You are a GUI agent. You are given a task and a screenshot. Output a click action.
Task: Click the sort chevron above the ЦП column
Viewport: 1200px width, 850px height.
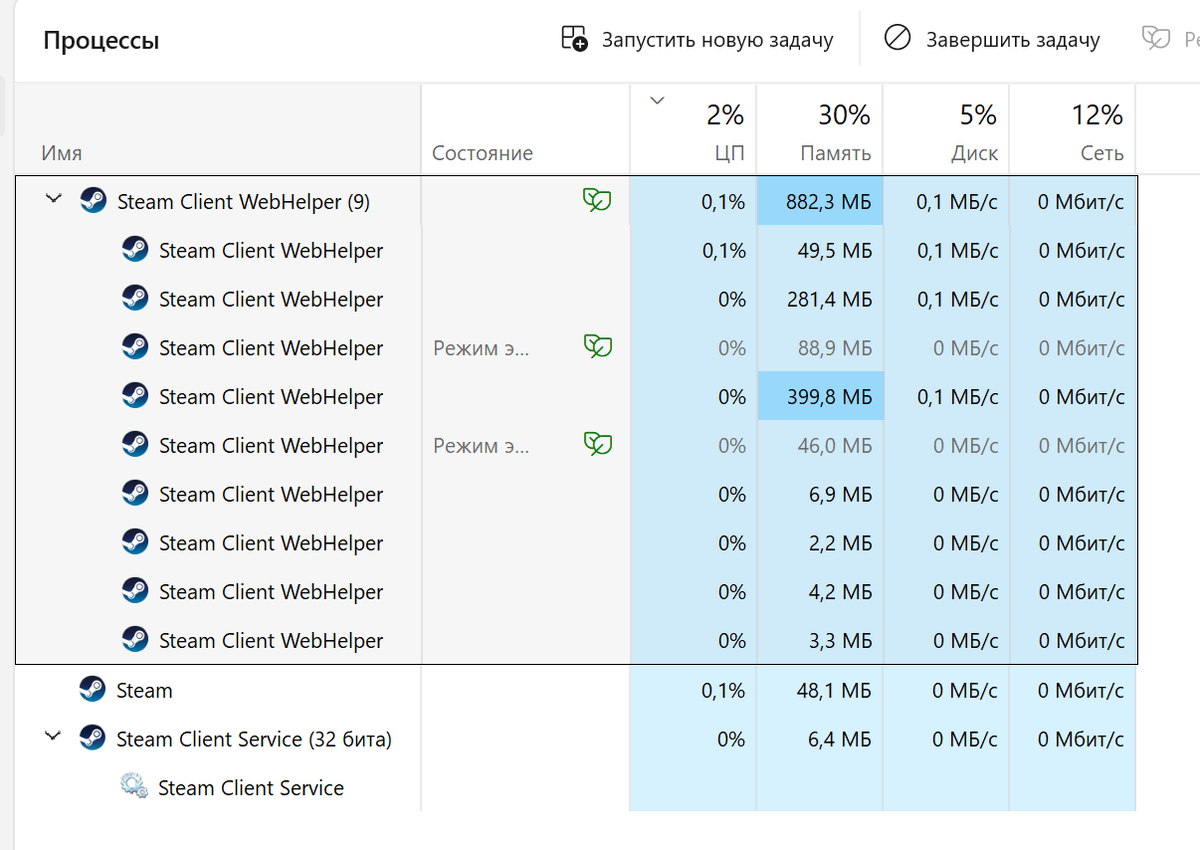tap(657, 100)
